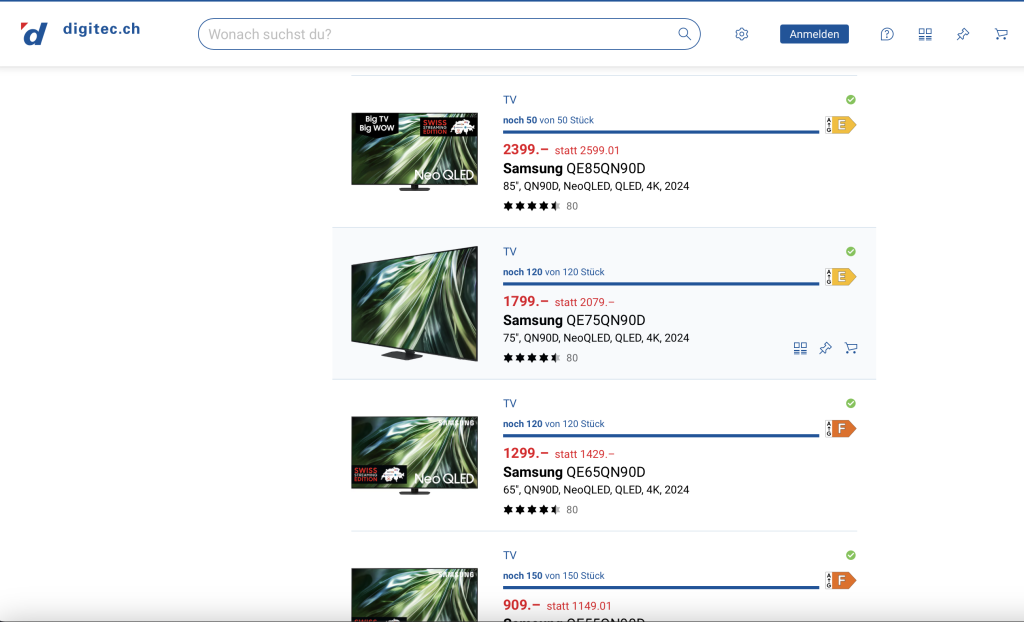
Task: Open the Samsung QE85QN90D product title
Action: (x=574, y=168)
